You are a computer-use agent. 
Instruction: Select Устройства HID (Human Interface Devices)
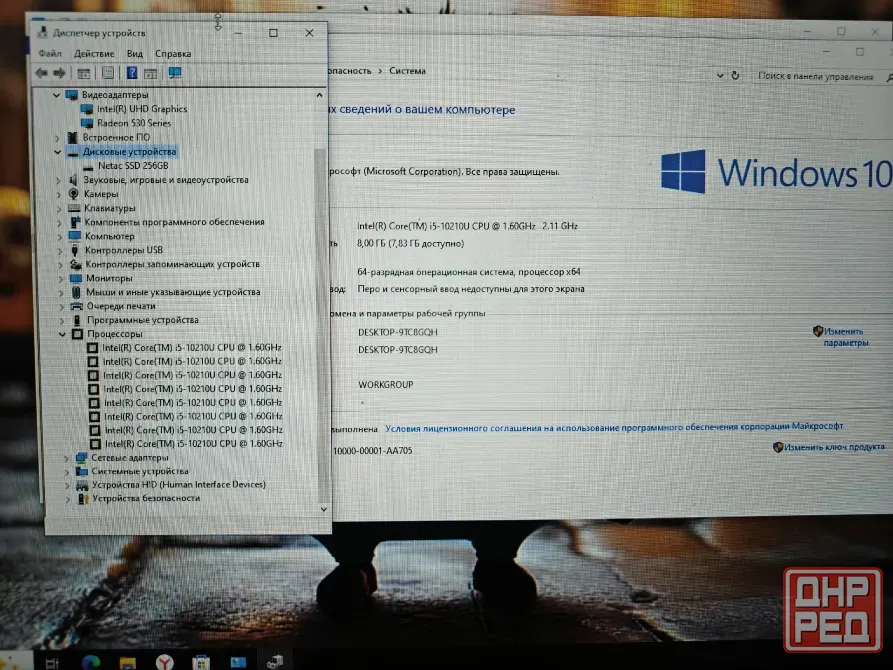tap(179, 485)
